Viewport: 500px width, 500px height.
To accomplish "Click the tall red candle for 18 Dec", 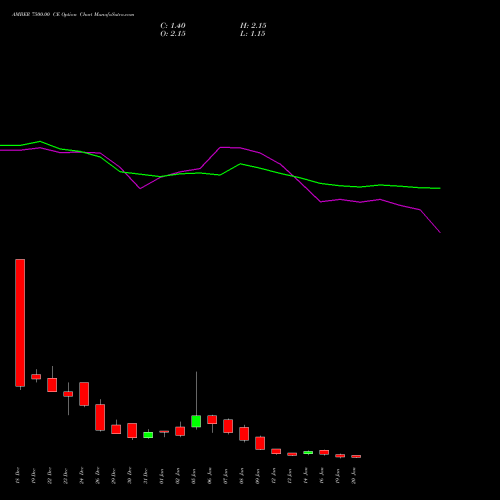I will pyautogui.click(x=20, y=323).
